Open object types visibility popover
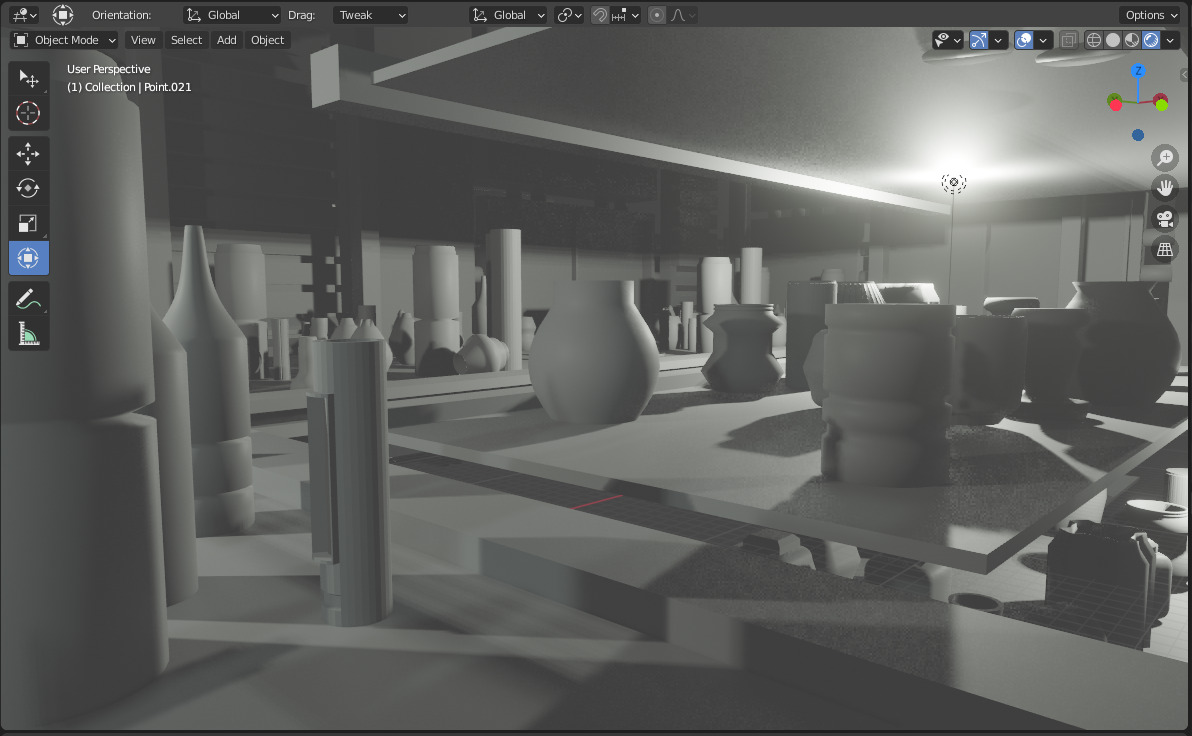1192x736 pixels. [x=948, y=40]
